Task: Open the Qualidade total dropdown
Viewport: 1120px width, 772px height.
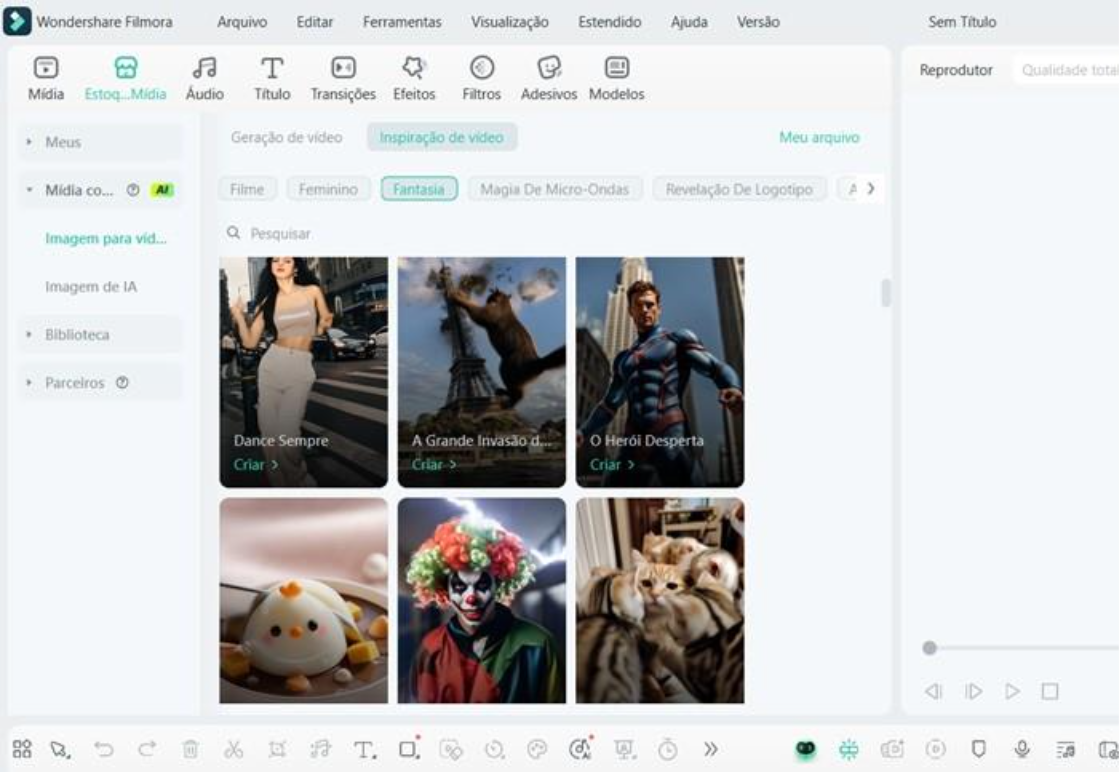Action: (x=1067, y=70)
